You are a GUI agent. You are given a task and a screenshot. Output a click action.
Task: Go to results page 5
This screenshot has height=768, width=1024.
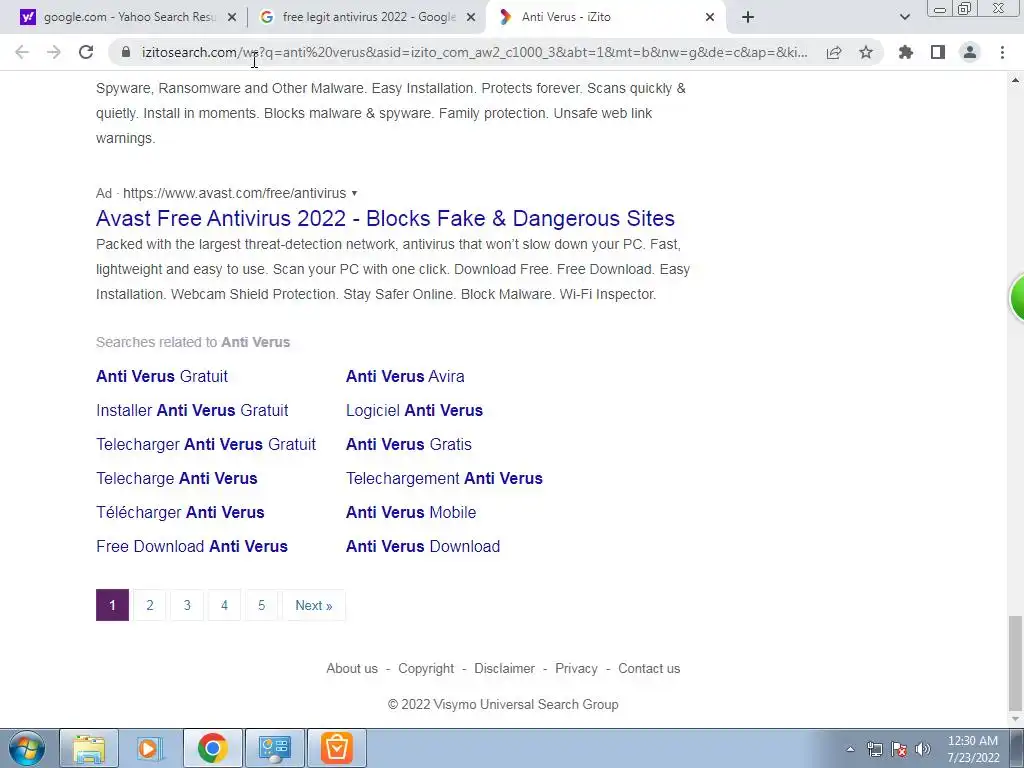pos(261,605)
